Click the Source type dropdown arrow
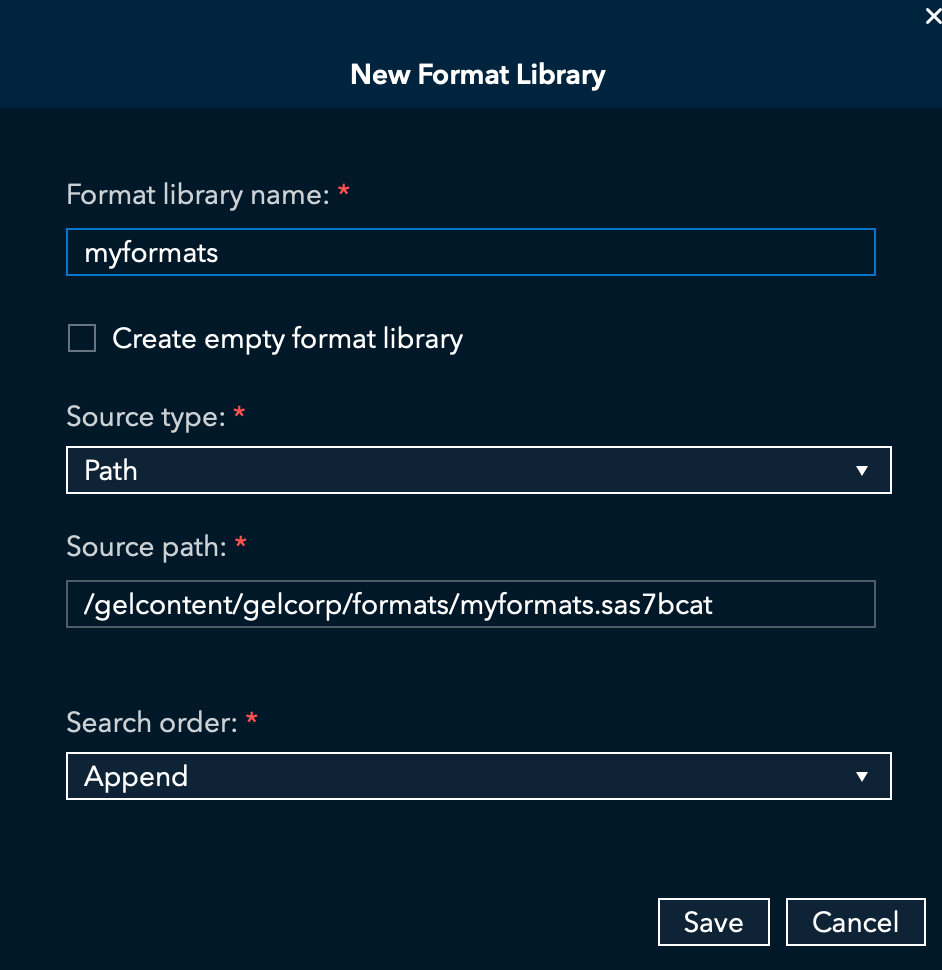Image resolution: width=942 pixels, height=970 pixels. (x=862, y=470)
